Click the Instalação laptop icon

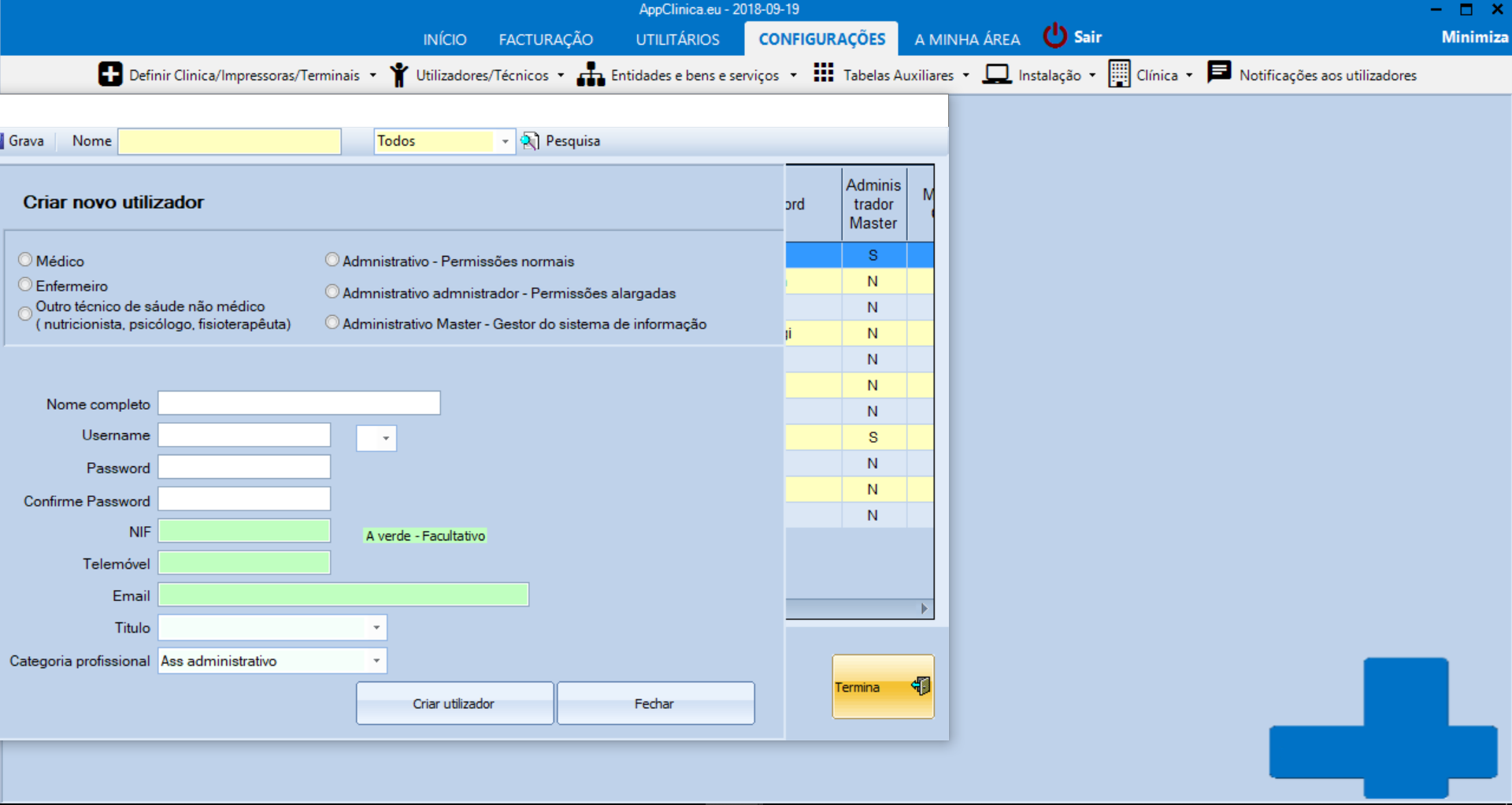996,75
